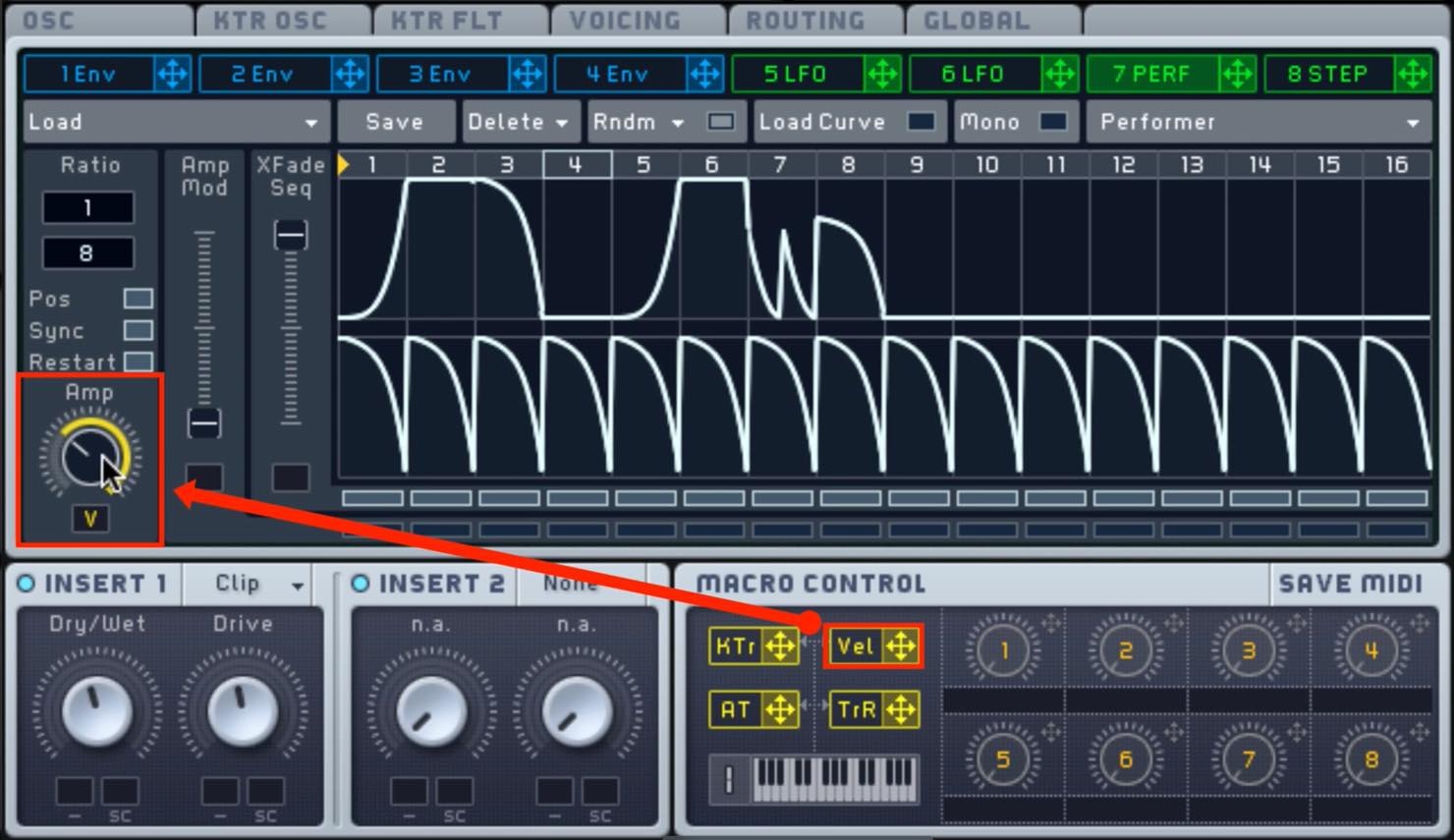Click the assign cross icon of macro knob 2
1454x840 pixels.
(x=1174, y=622)
